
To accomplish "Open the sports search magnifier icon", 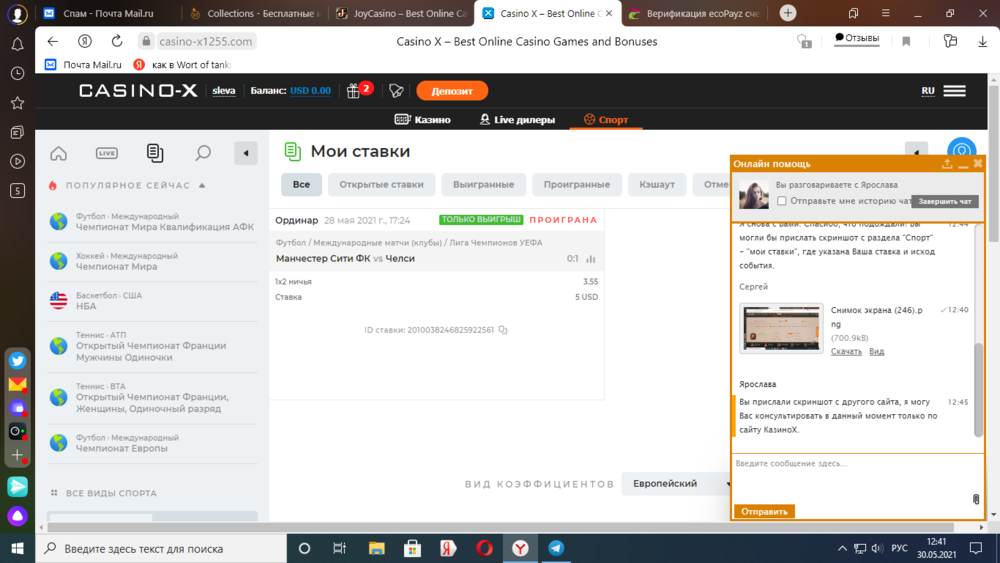I will pos(203,153).
